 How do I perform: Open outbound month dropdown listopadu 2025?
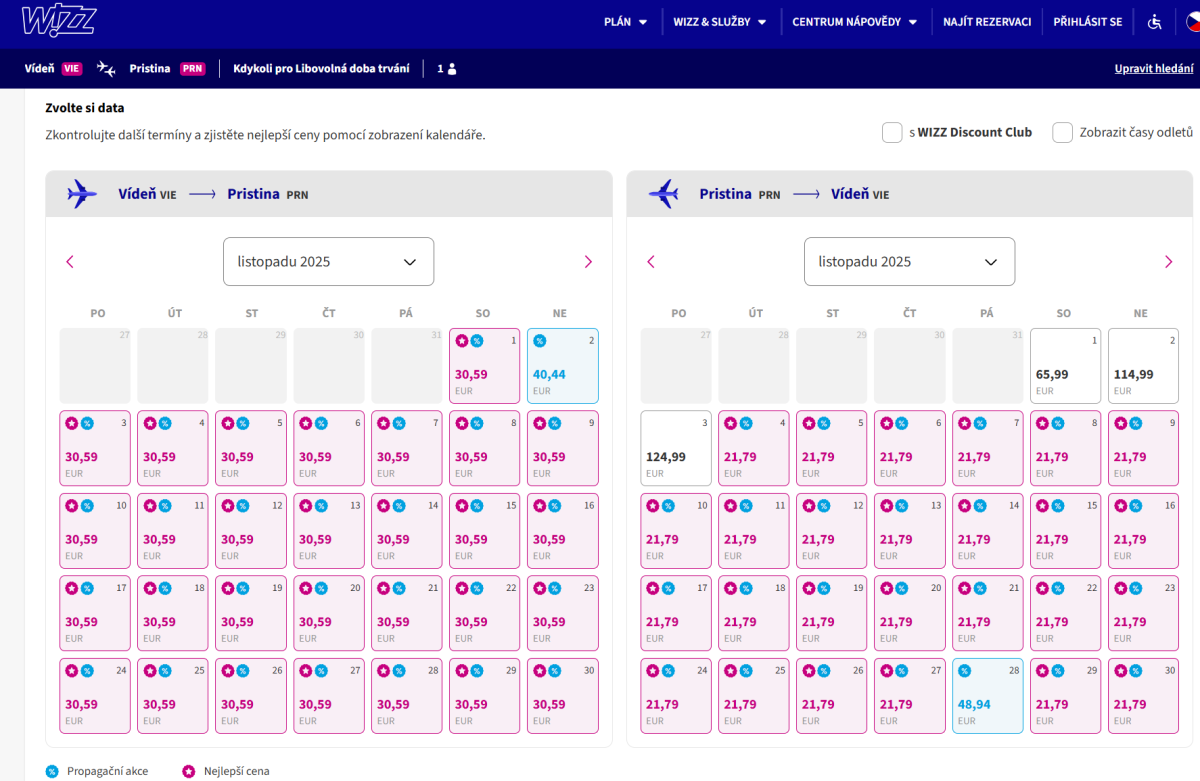click(328, 262)
